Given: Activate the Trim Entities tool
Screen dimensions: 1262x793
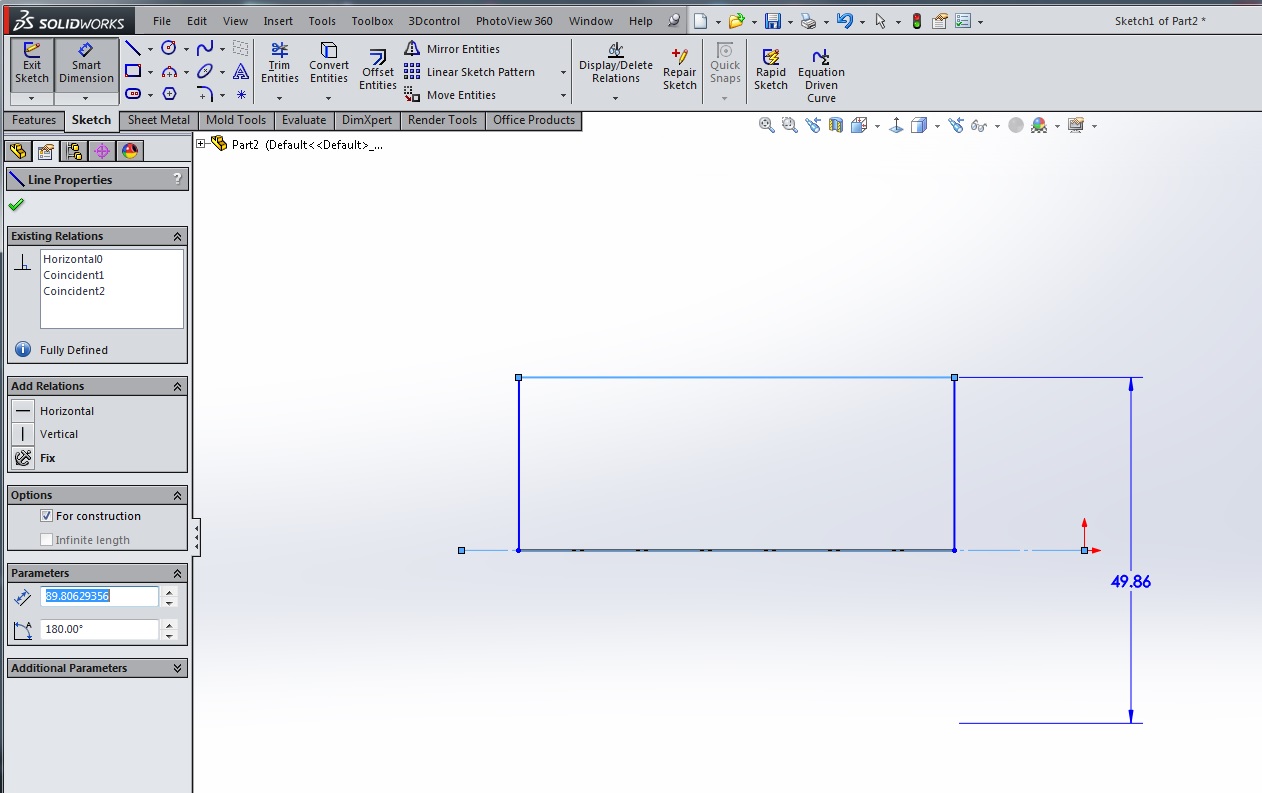Looking at the screenshot, I should pyautogui.click(x=279, y=63).
